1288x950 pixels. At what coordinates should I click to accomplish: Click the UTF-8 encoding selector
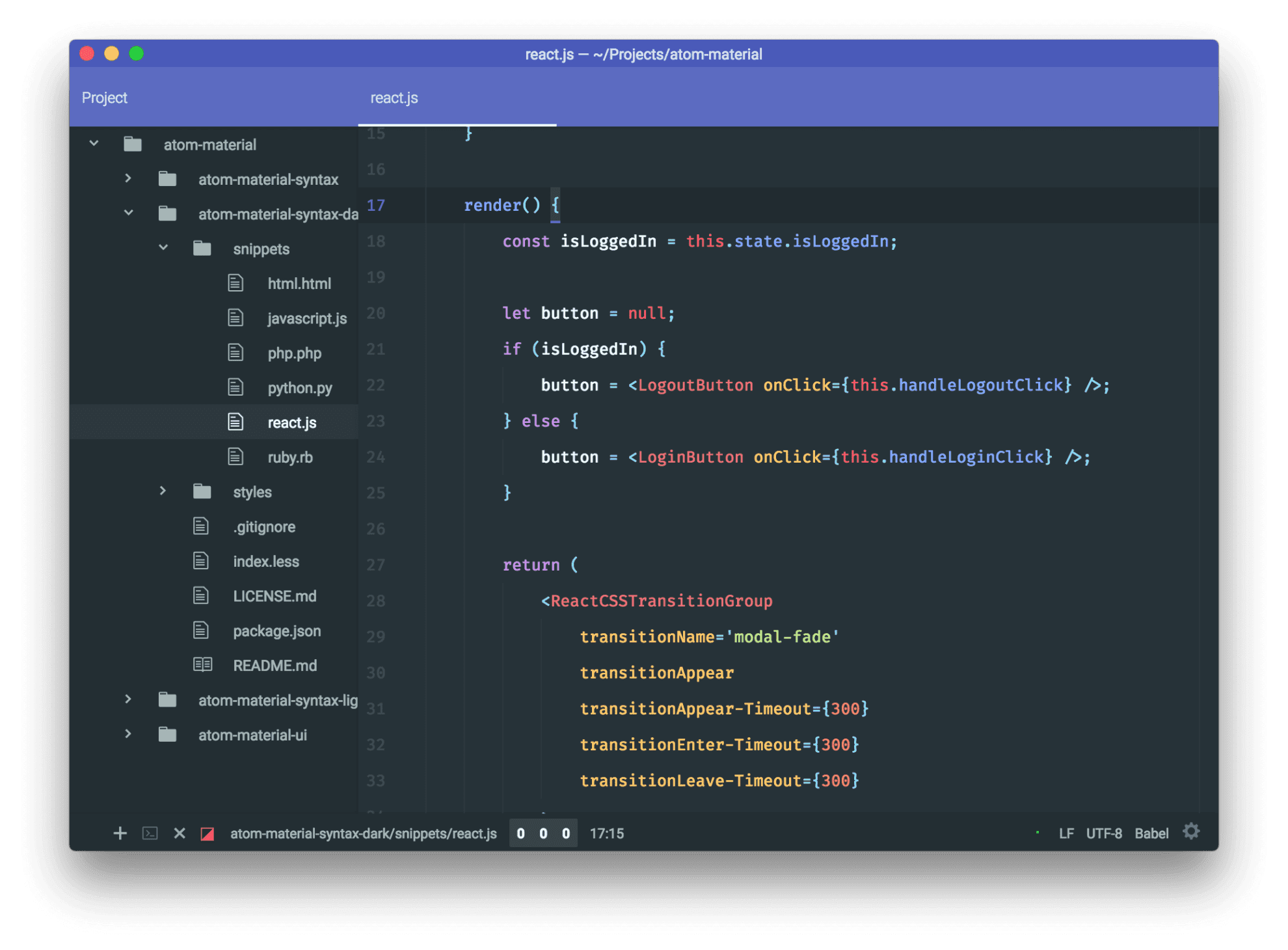click(x=1104, y=834)
